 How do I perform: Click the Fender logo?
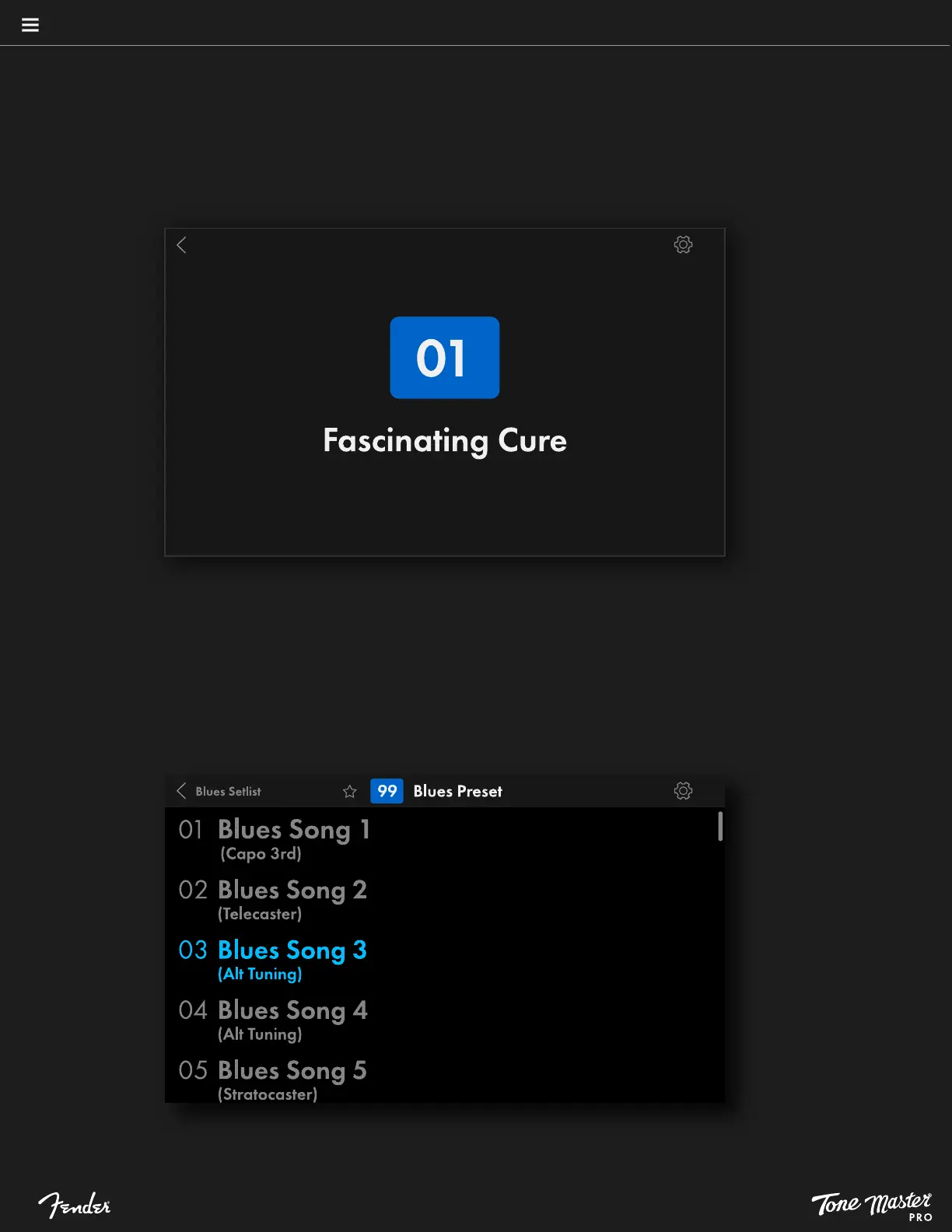coord(75,1205)
